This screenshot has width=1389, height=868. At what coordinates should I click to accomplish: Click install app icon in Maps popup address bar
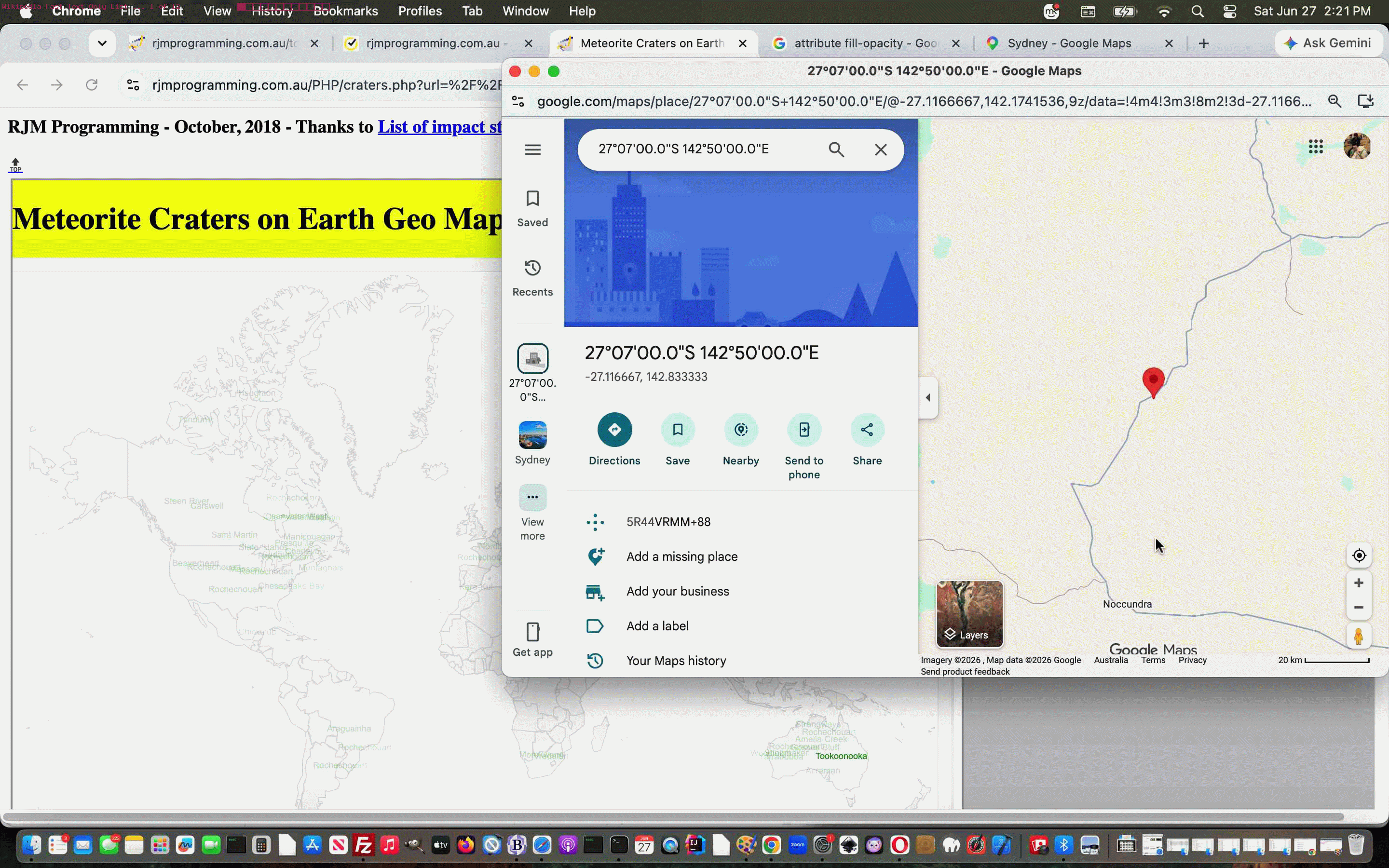pos(1365,102)
